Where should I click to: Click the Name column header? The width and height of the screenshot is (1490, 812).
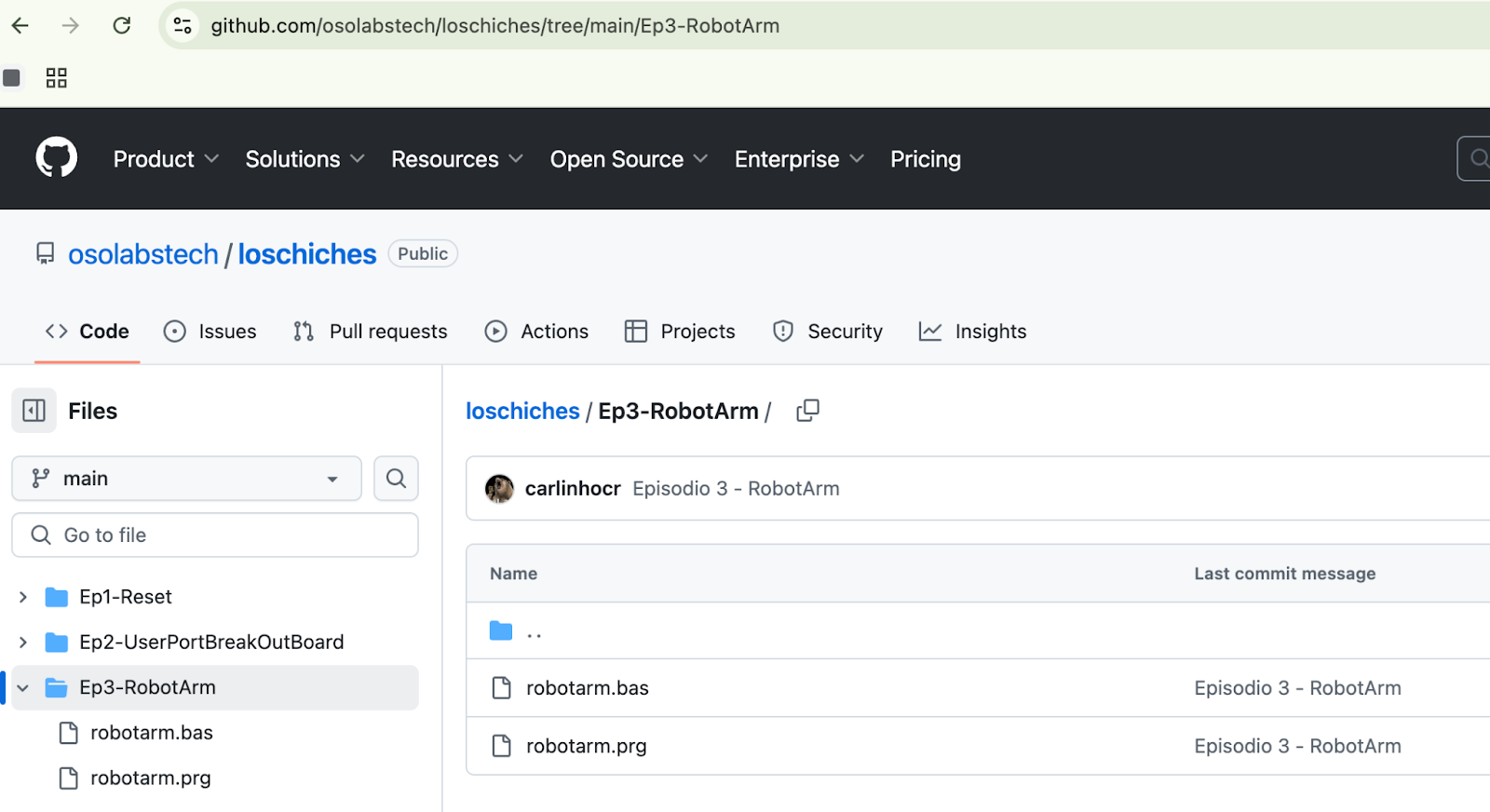point(513,574)
